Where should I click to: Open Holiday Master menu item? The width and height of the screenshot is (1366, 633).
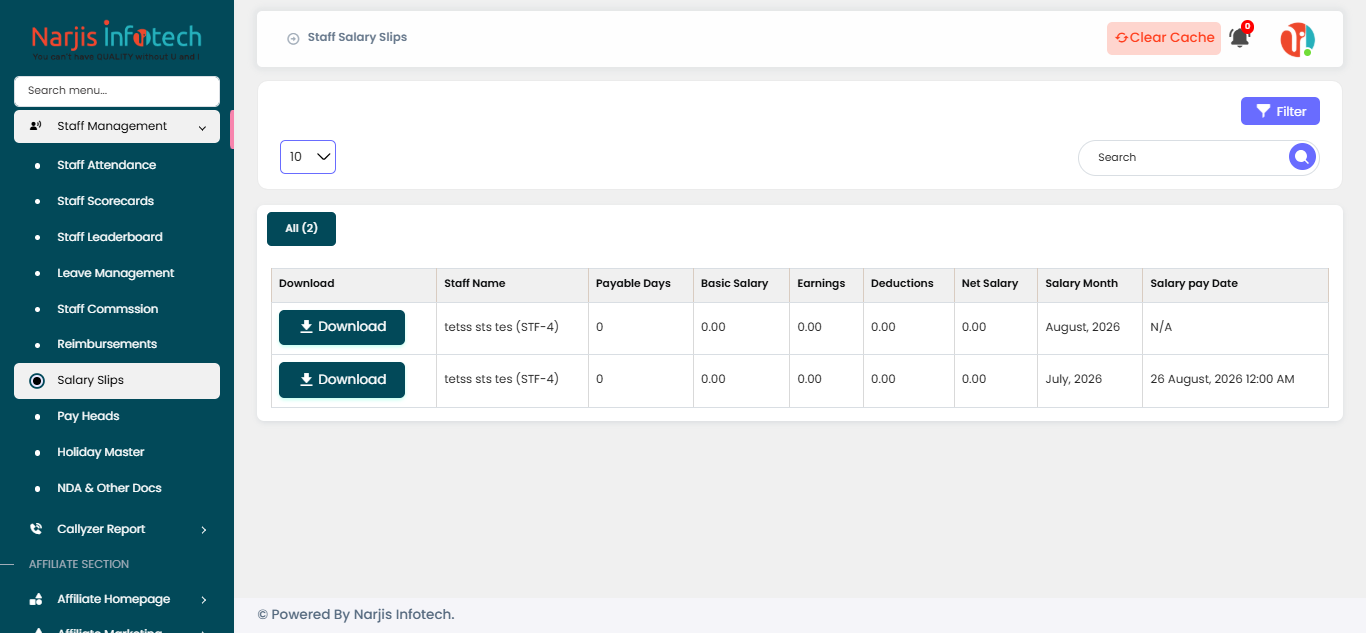[x=101, y=452]
